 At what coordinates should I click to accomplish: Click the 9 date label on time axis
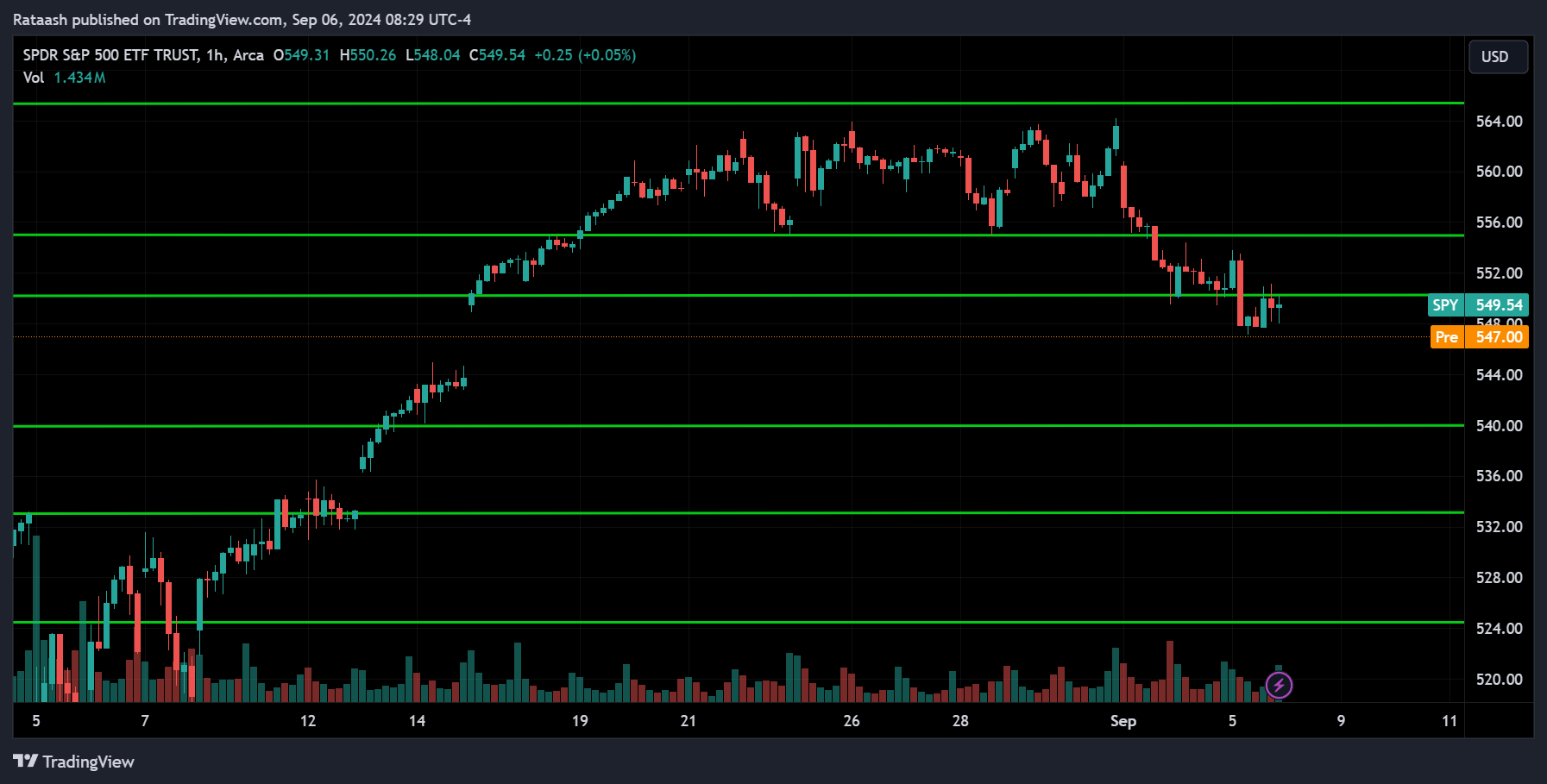1341,721
